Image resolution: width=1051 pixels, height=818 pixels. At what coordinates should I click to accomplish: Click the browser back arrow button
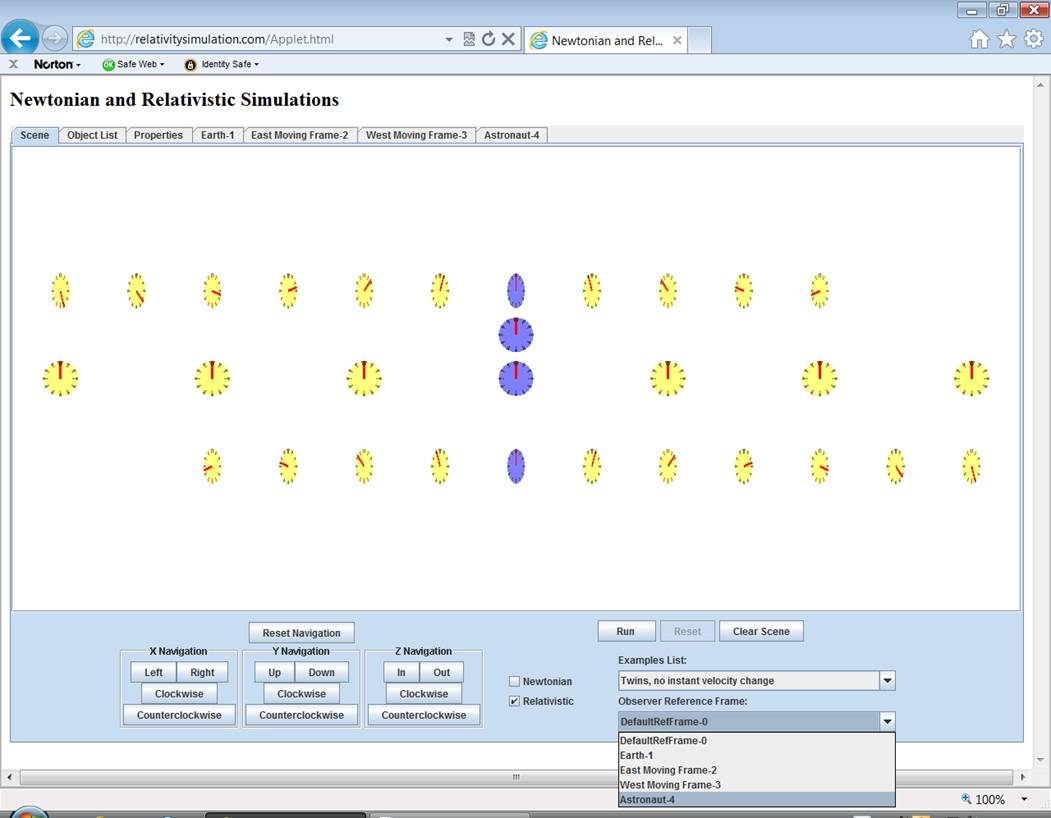(20, 39)
